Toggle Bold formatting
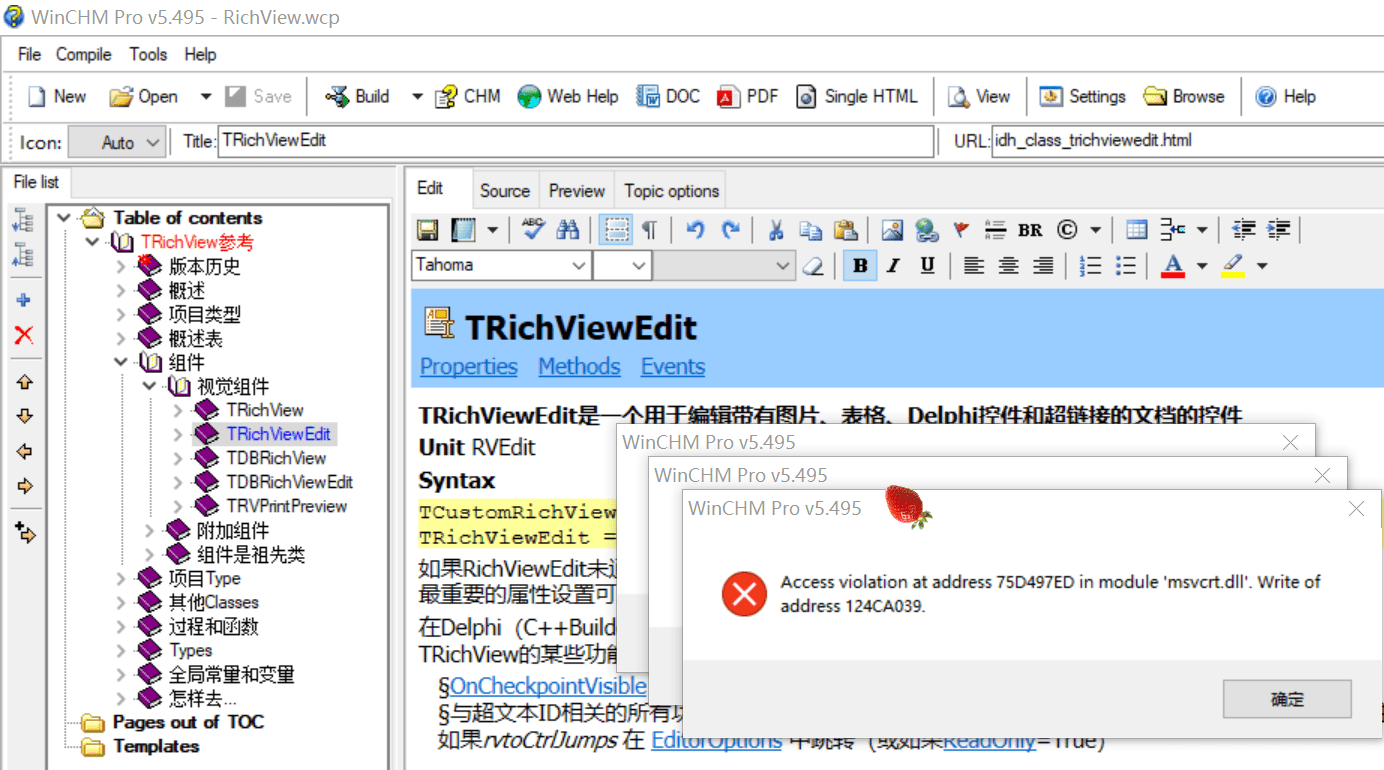The height and width of the screenshot is (770, 1384). [860, 265]
